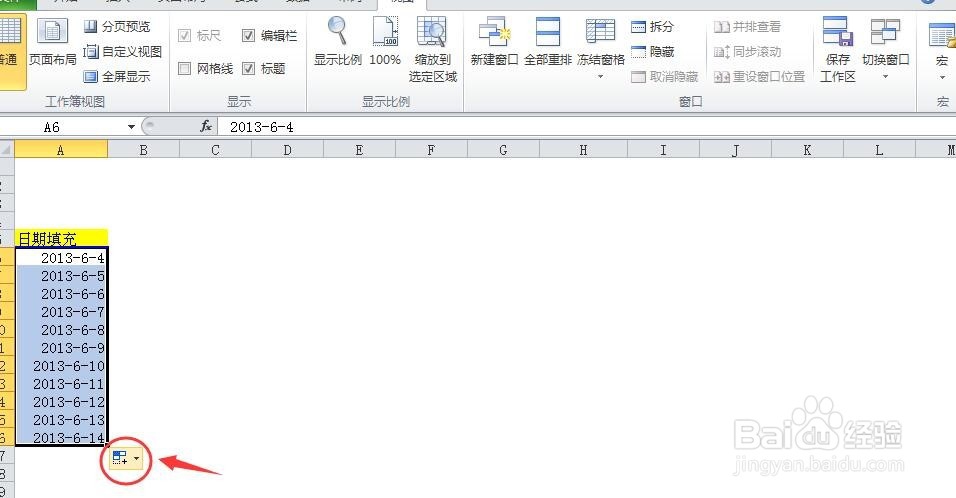Click View Side by Side (并排查看)

tap(747, 26)
